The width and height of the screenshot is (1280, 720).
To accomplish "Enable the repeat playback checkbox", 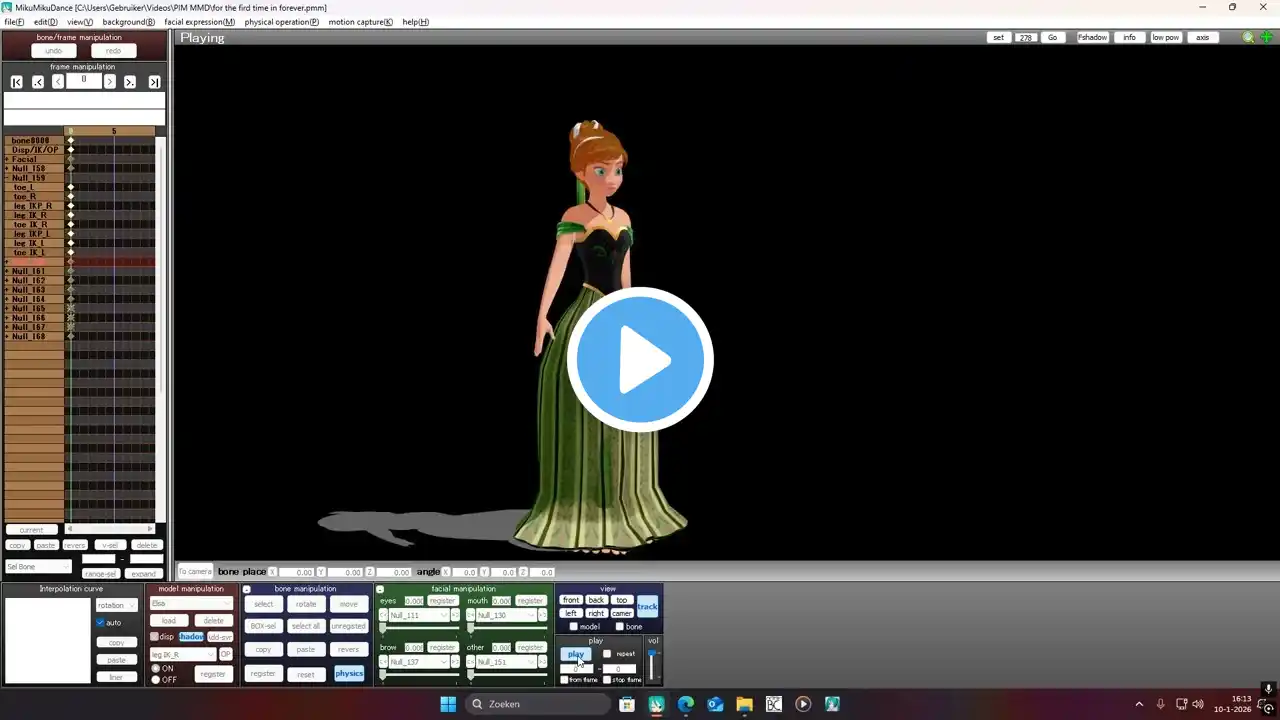I will 607,654.
